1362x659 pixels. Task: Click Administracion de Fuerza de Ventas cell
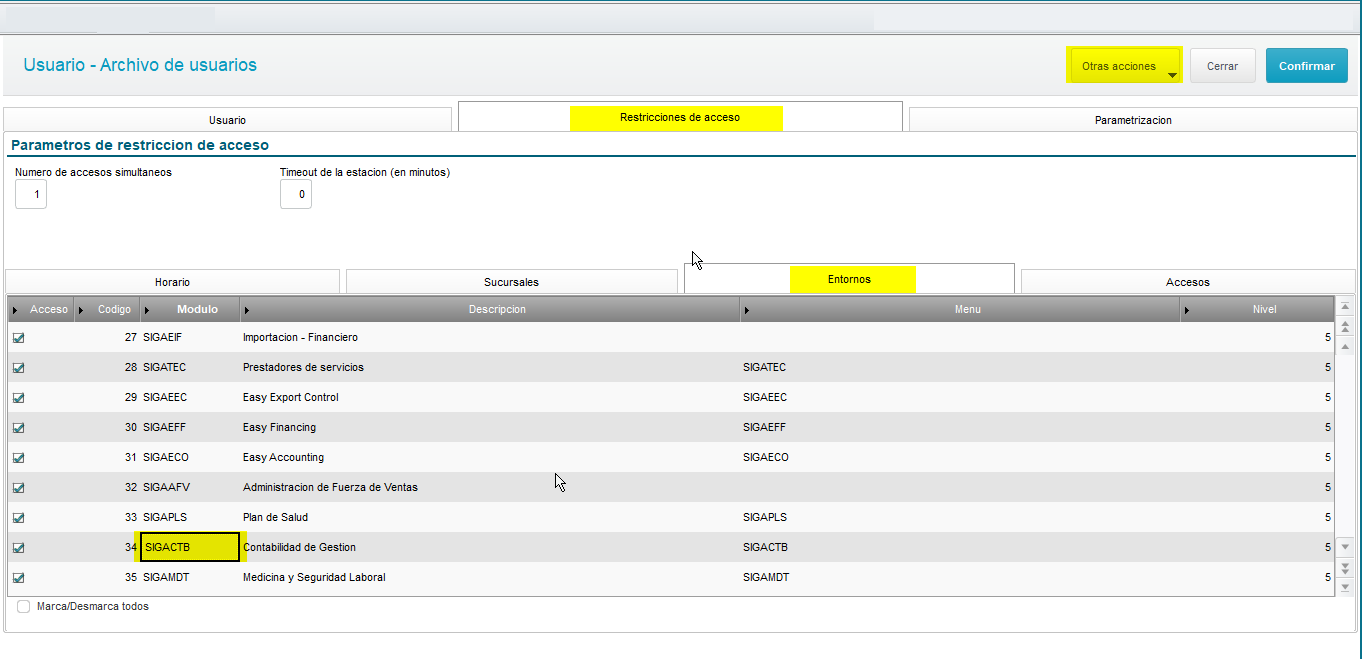coord(490,487)
